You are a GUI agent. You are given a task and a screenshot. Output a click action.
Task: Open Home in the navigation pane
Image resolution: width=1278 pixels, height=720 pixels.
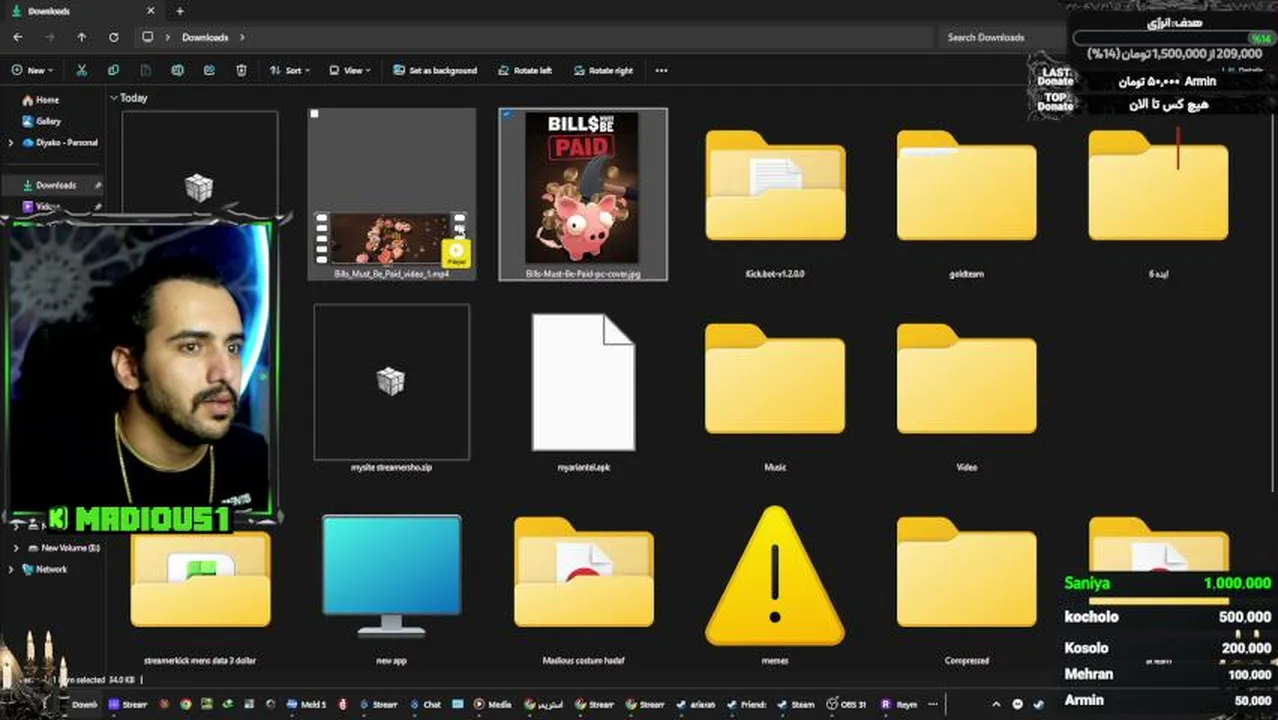click(40, 100)
